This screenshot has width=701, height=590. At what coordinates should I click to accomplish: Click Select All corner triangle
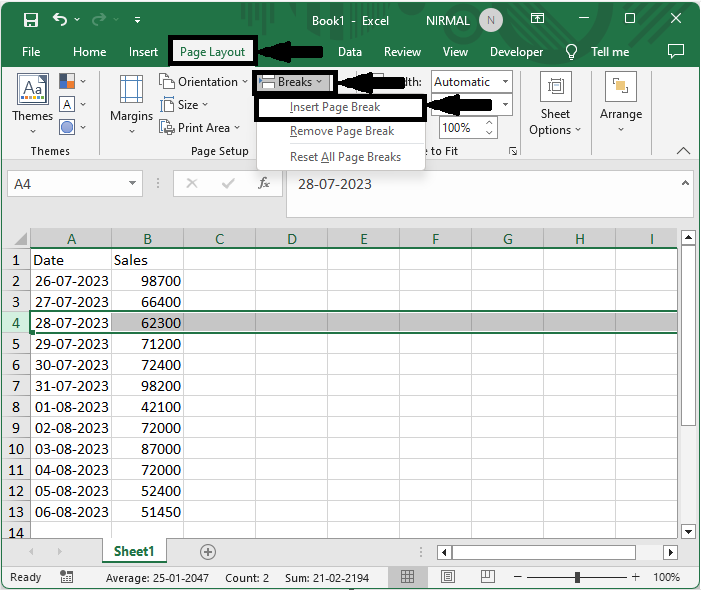point(20,239)
